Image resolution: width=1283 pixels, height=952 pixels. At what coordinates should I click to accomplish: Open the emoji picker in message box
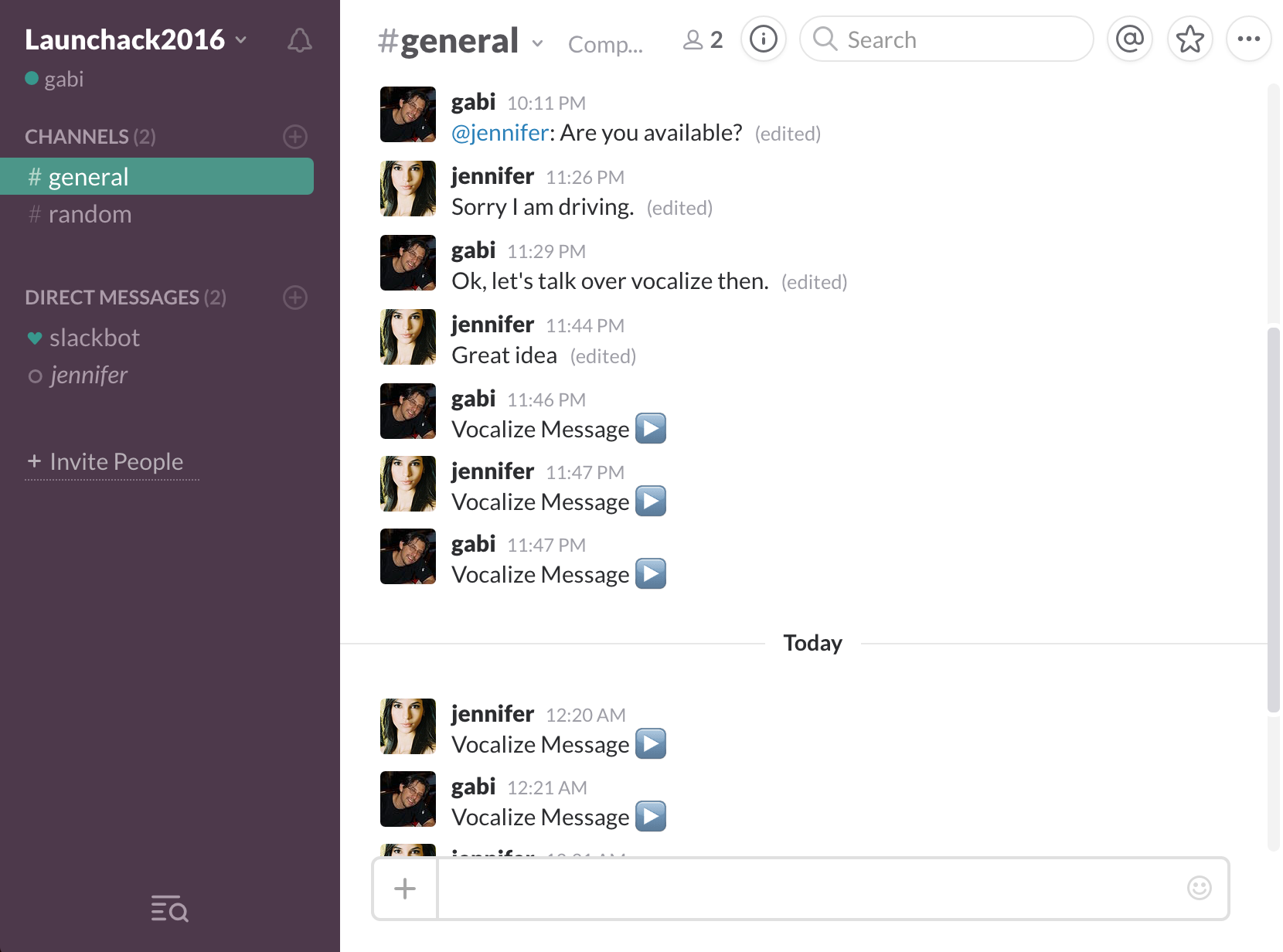[x=1200, y=889]
